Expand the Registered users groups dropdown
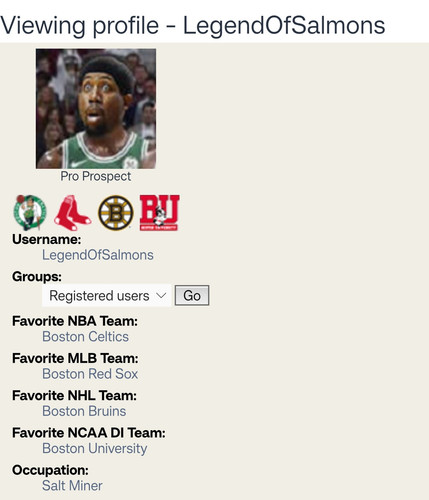Image resolution: width=429 pixels, height=500 pixels. coord(107,295)
